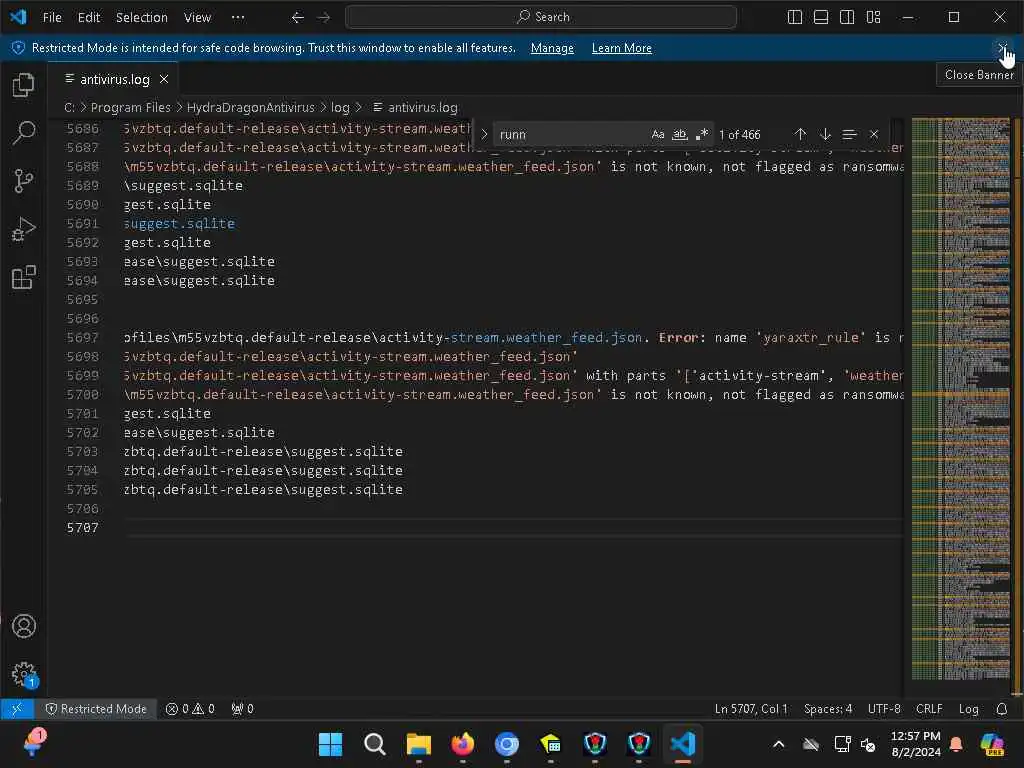Go back with the left arrow
The height and width of the screenshot is (768, 1024).
tap(298, 18)
